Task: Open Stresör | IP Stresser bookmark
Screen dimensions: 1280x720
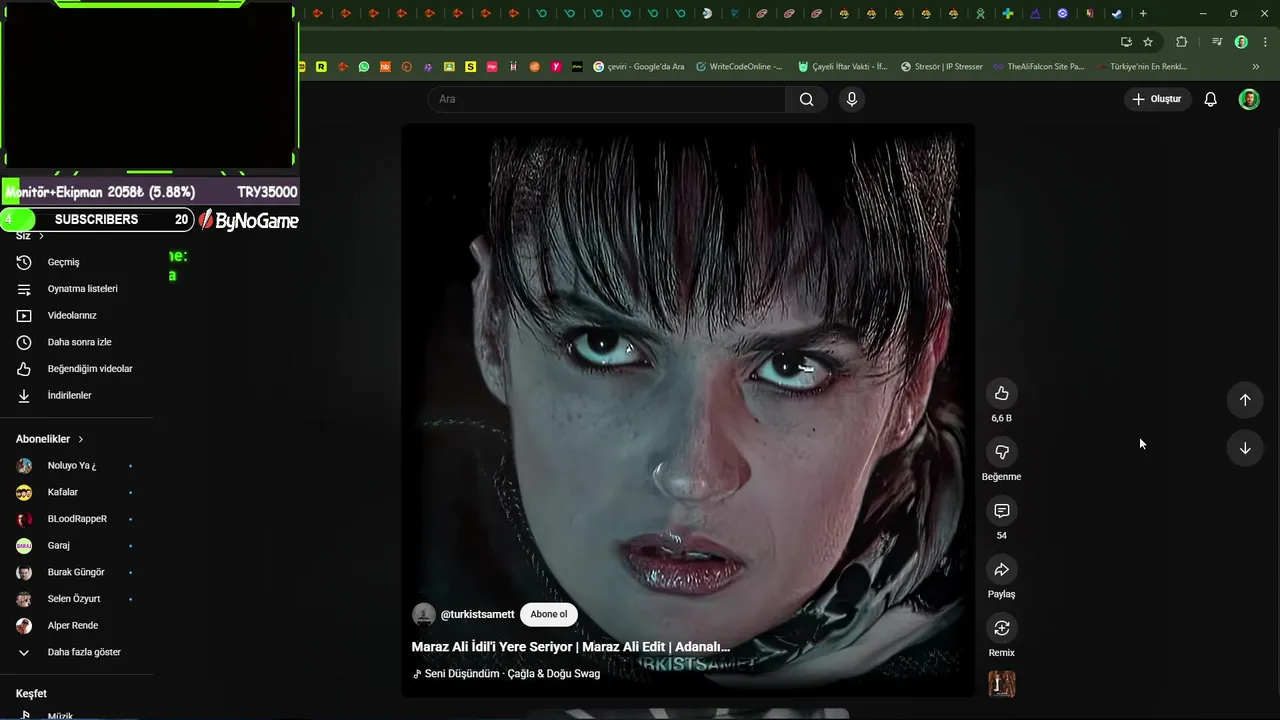Action: coord(941,67)
